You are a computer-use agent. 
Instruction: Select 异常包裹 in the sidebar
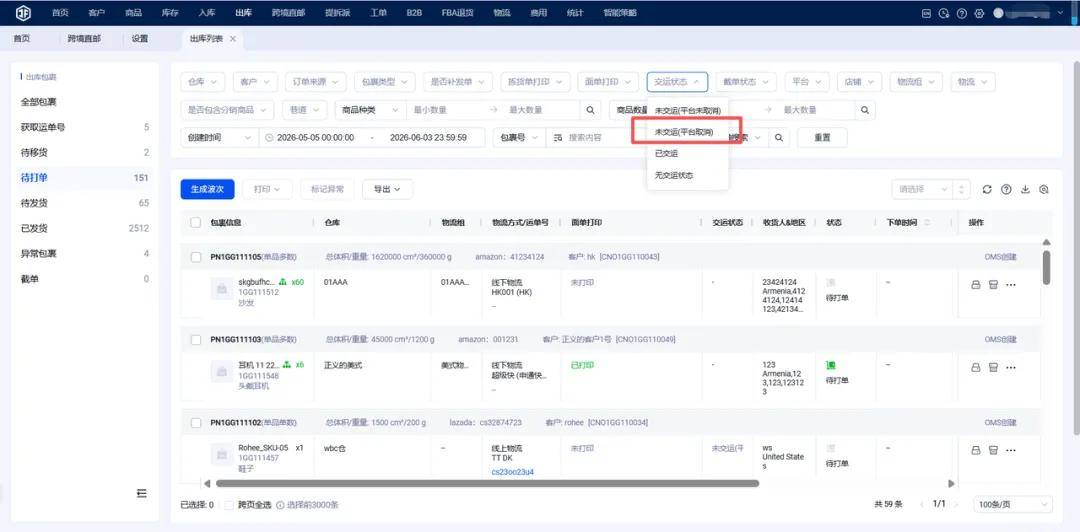coord(85,254)
